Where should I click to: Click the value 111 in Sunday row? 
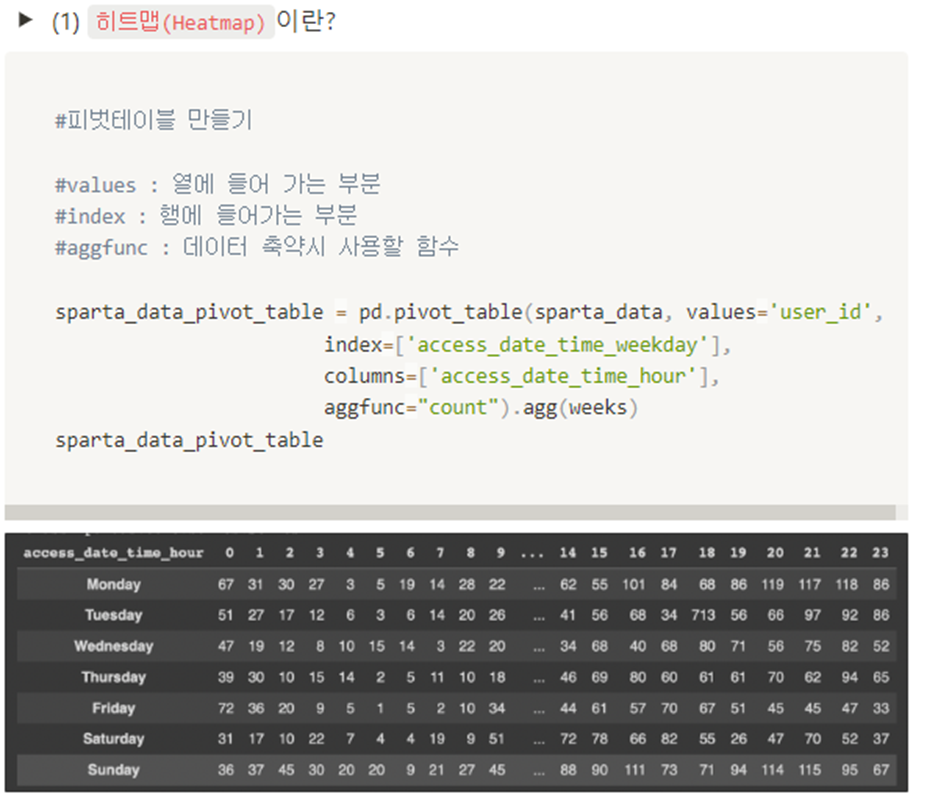click(634, 770)
